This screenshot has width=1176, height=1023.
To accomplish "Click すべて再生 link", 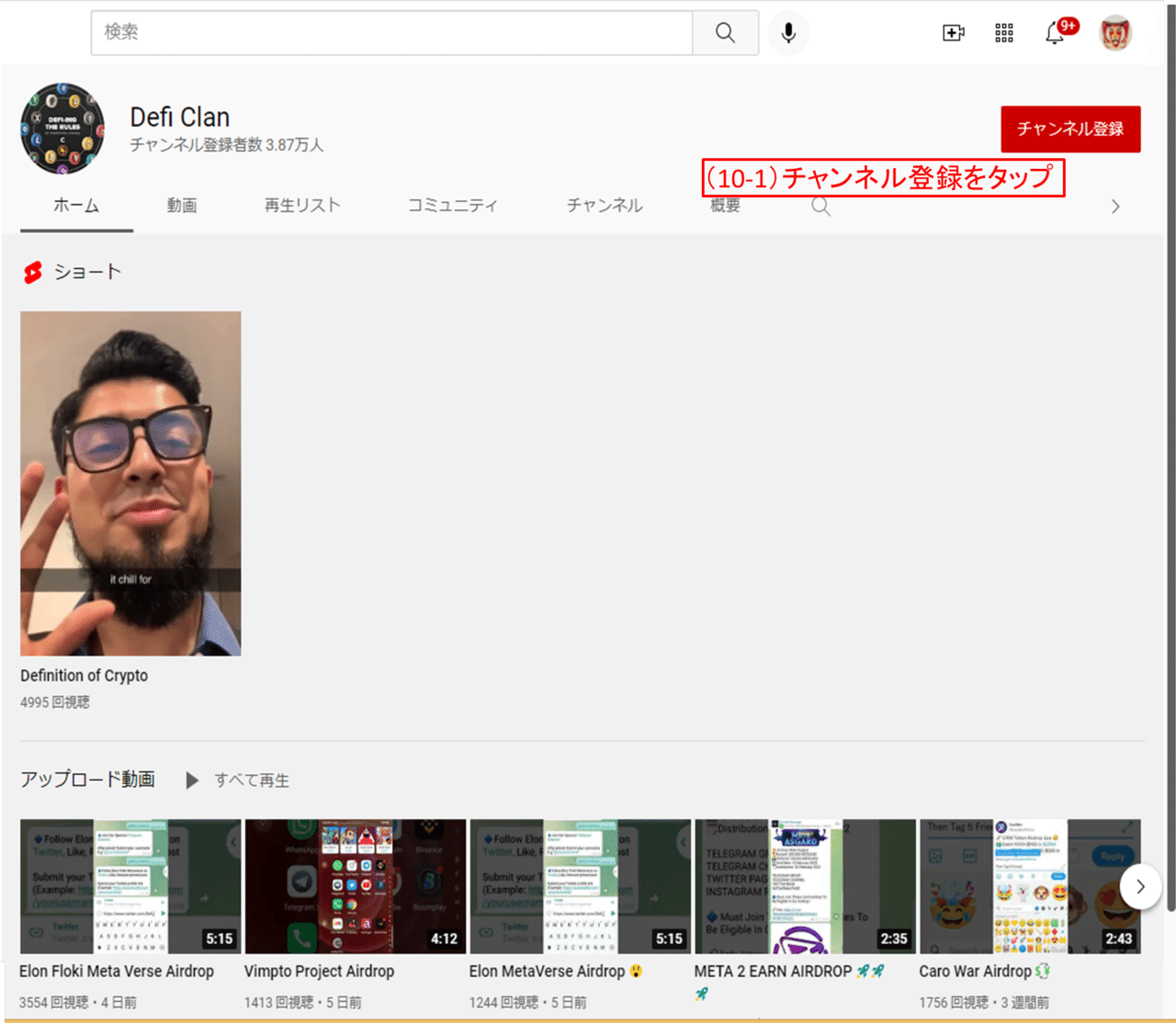I will coord(252,781).
